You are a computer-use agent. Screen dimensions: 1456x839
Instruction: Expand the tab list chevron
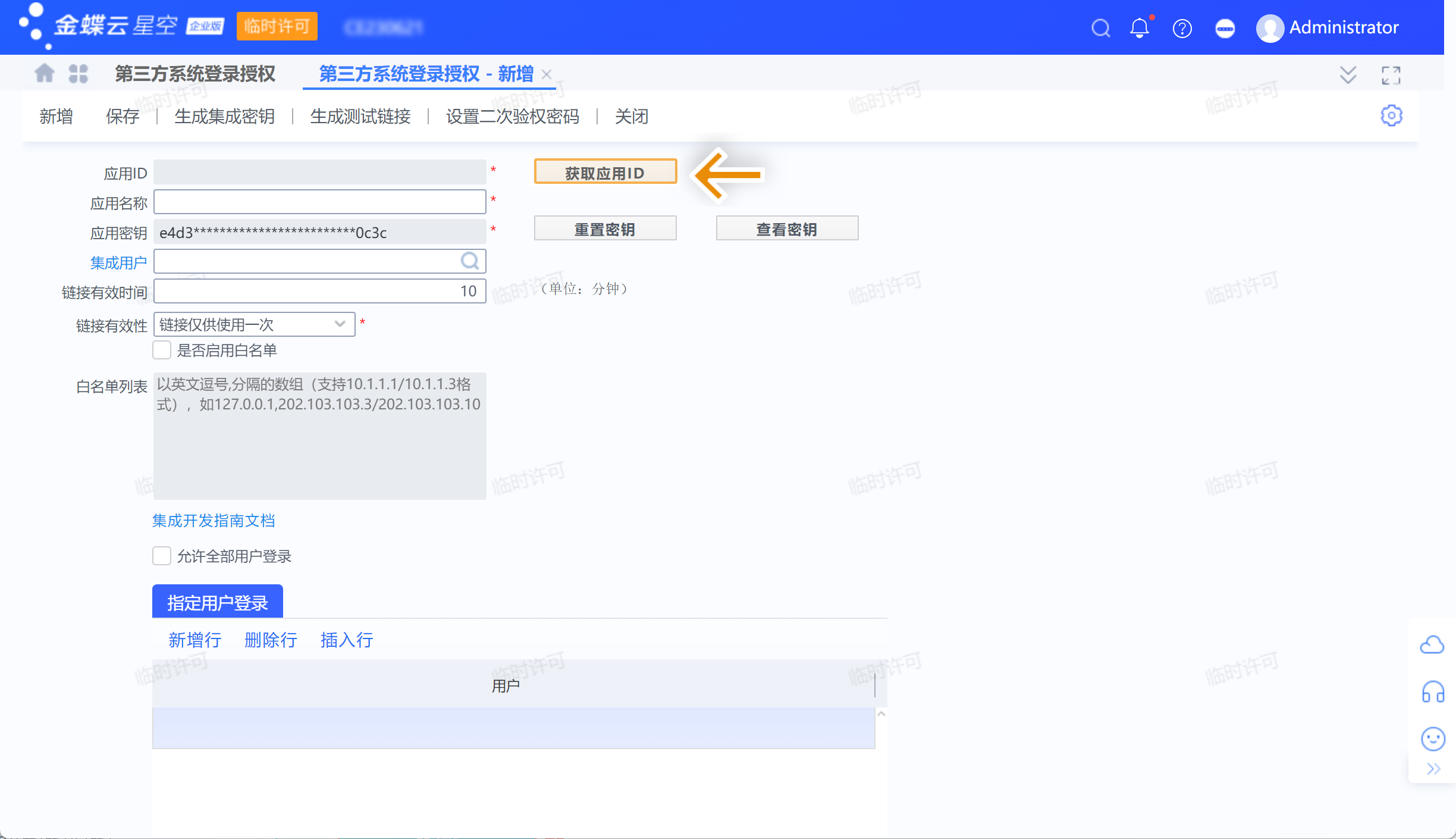pos(1348,75)
